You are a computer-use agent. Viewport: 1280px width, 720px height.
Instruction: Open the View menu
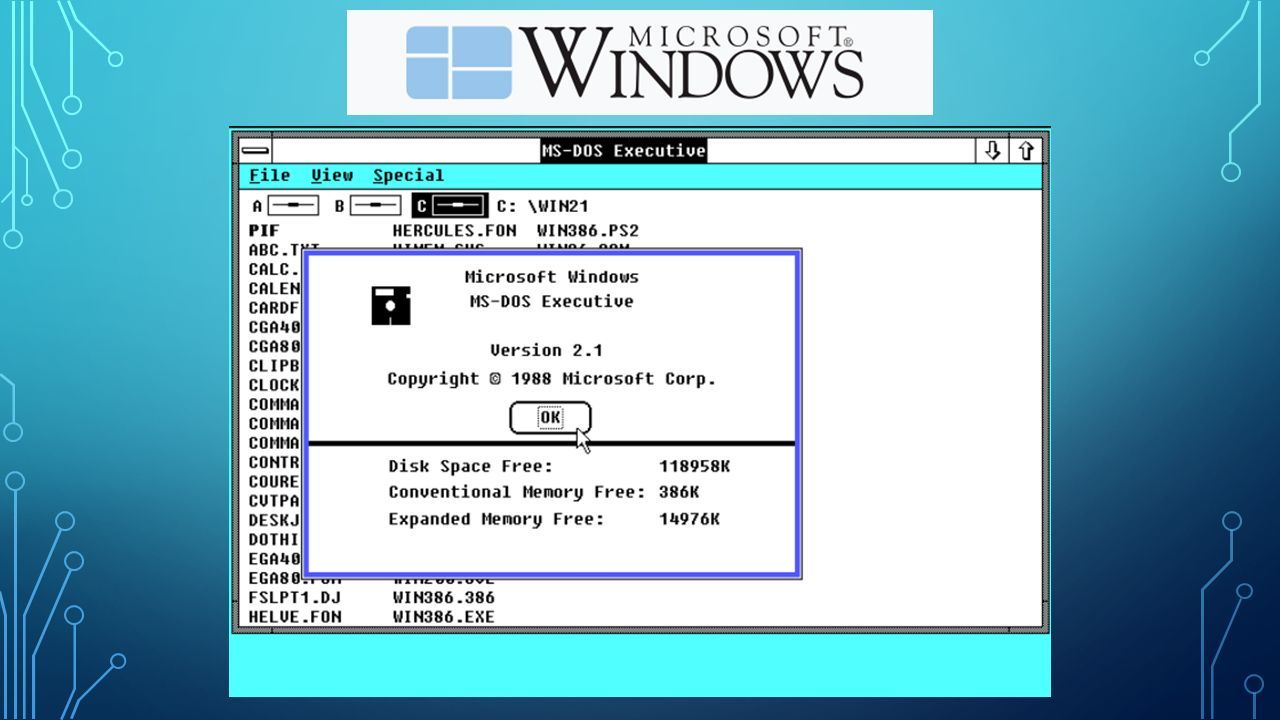point(332,176)
